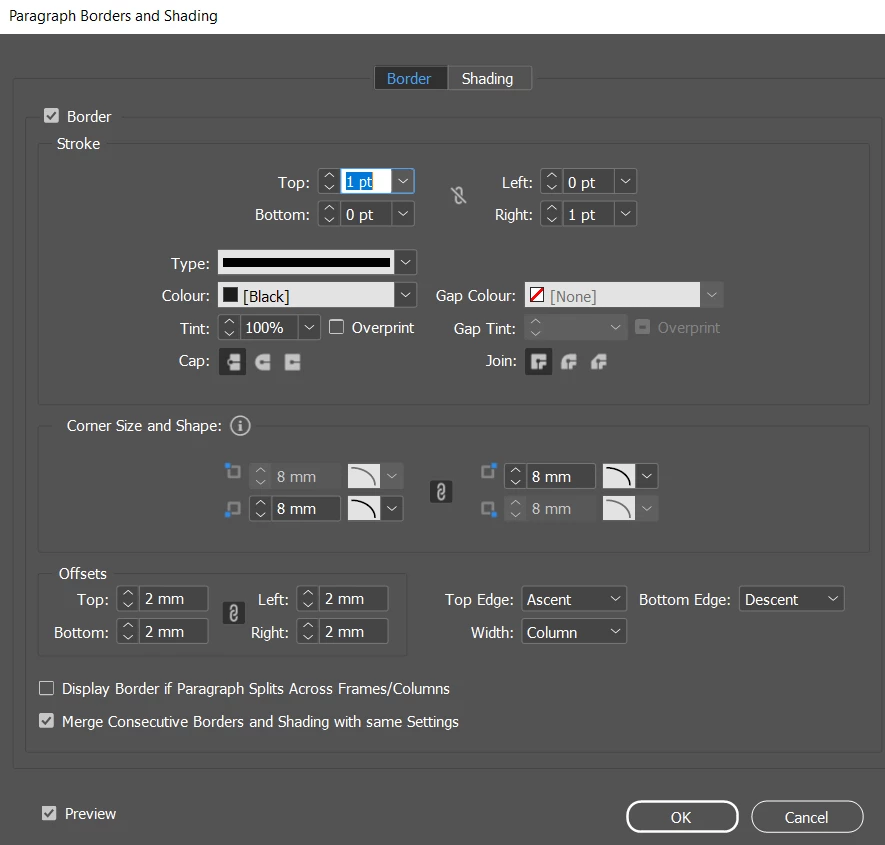Click the OK button
Image resolution: width=885 pixels, height=845 pixels.
coord(682,817)
